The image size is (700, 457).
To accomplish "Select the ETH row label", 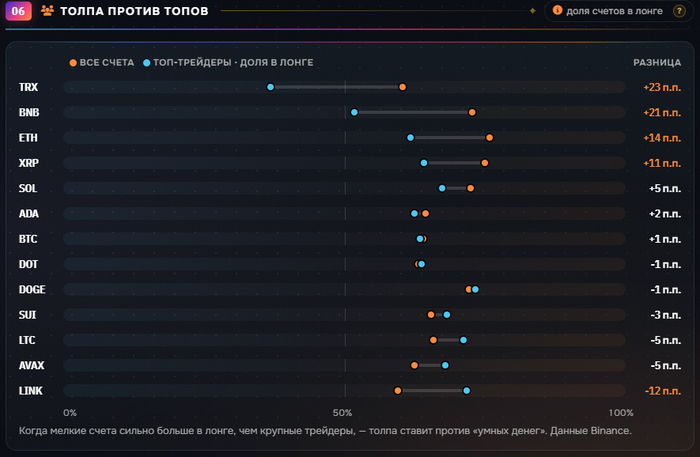I will point(28,138).
